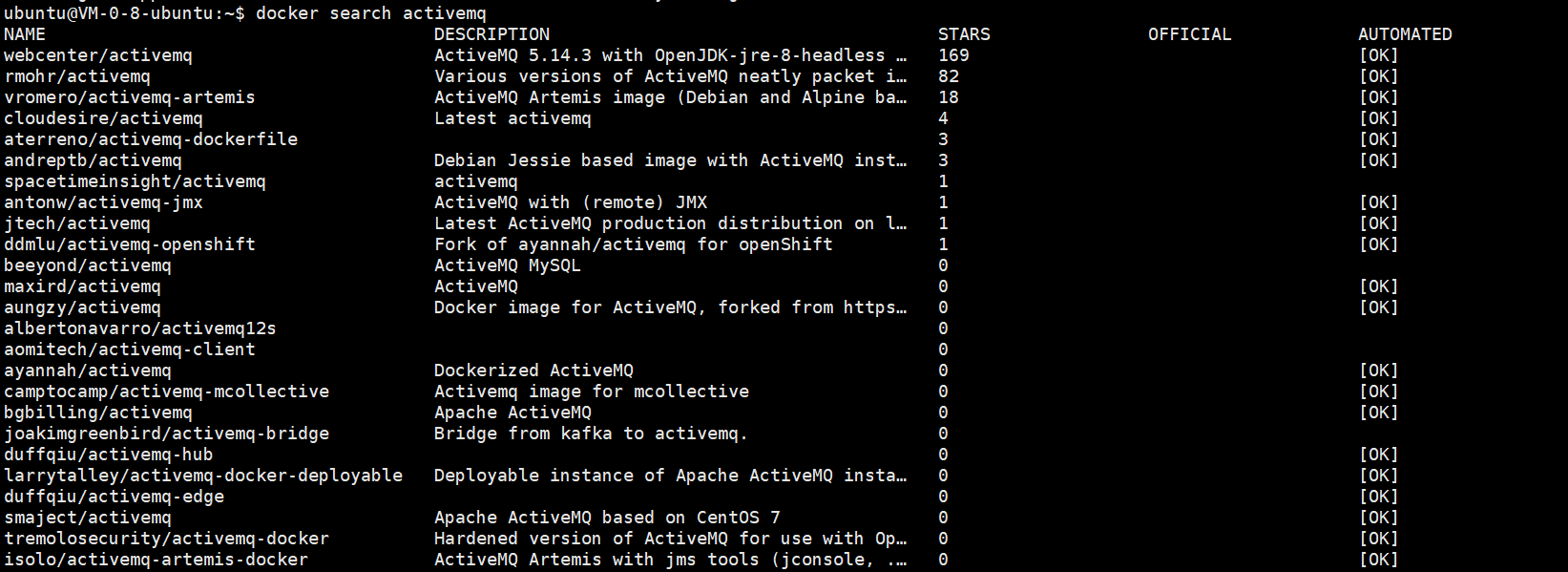This screenshot has height=572, width=1568.
Task: Click ddmlu/activemq-openshift entry
Action: pos(129,244)
